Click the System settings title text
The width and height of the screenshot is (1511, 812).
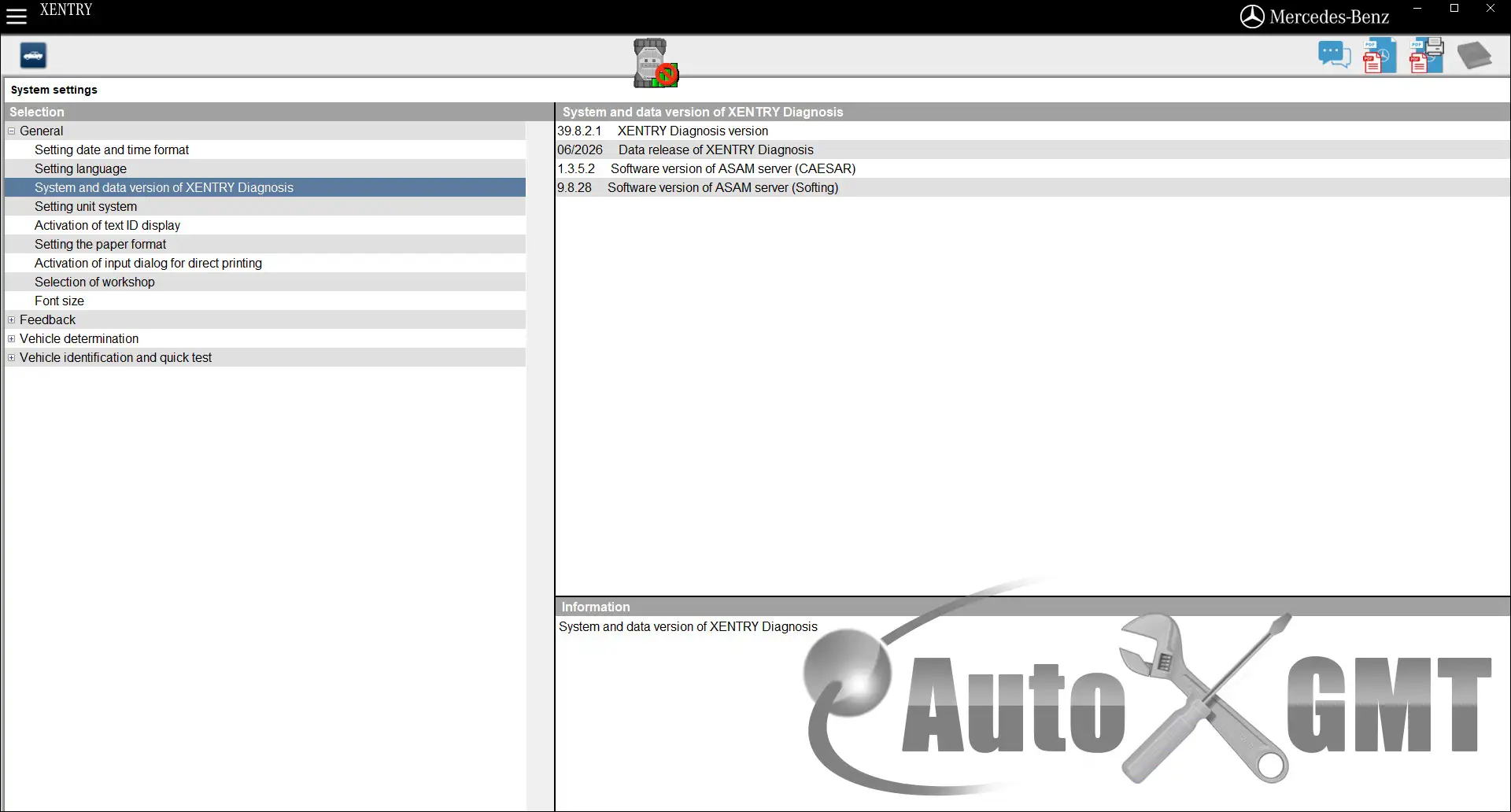click(x=54, y=90)
